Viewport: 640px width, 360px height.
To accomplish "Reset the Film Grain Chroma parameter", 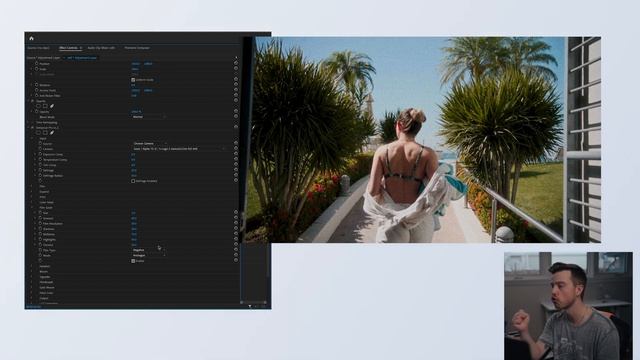I will (x=236, y=244).
